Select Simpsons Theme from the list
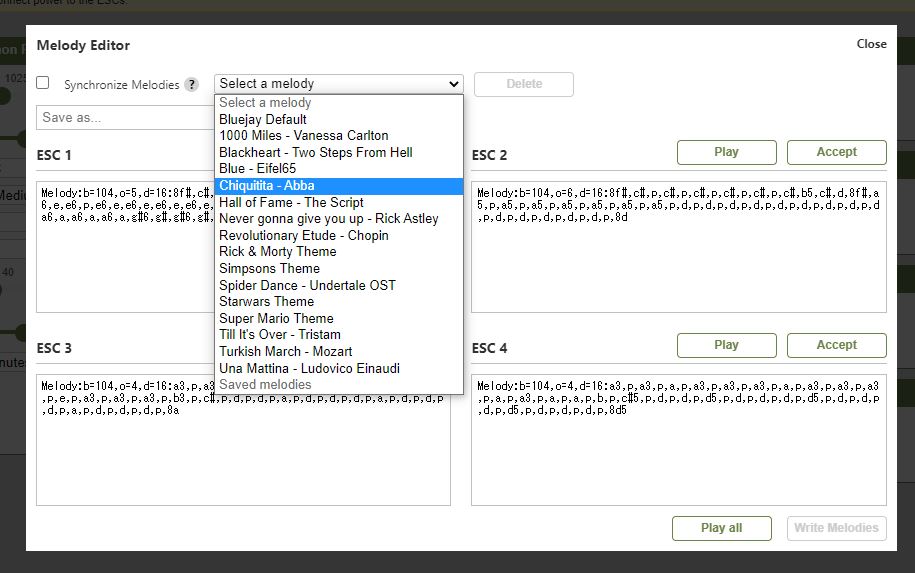 coord(339,269)
